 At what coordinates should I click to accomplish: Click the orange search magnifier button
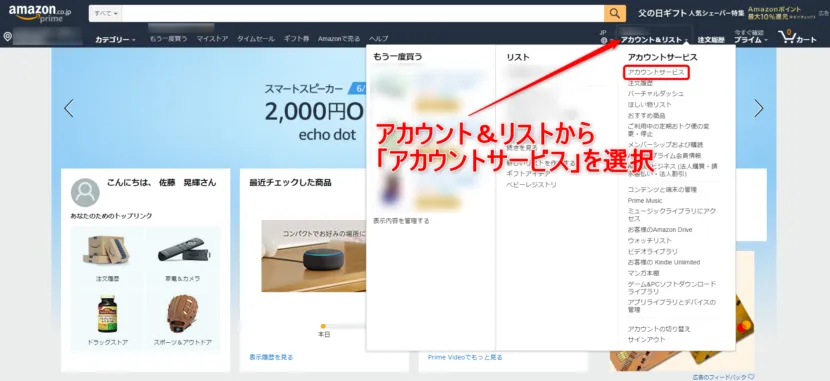pos(615,13)
